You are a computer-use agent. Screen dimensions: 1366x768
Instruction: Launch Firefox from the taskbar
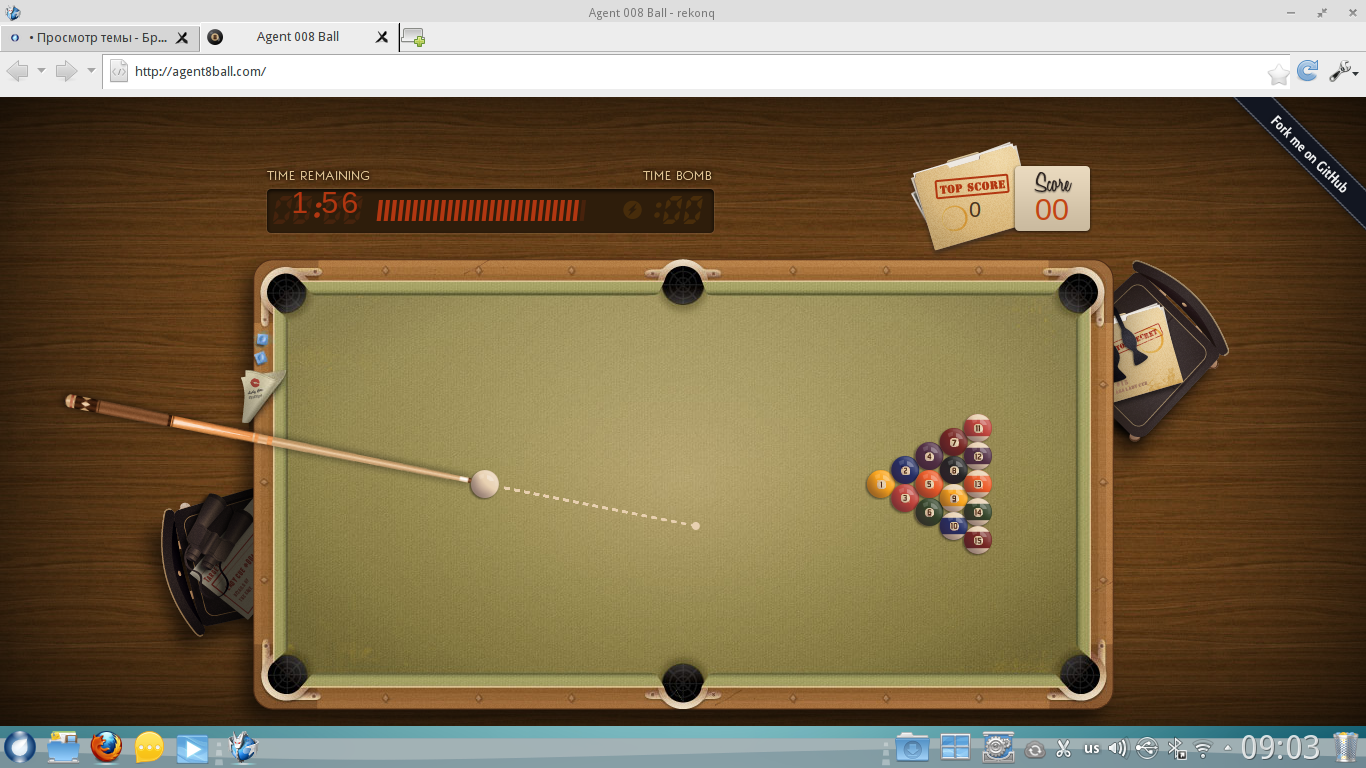point(106,747)
